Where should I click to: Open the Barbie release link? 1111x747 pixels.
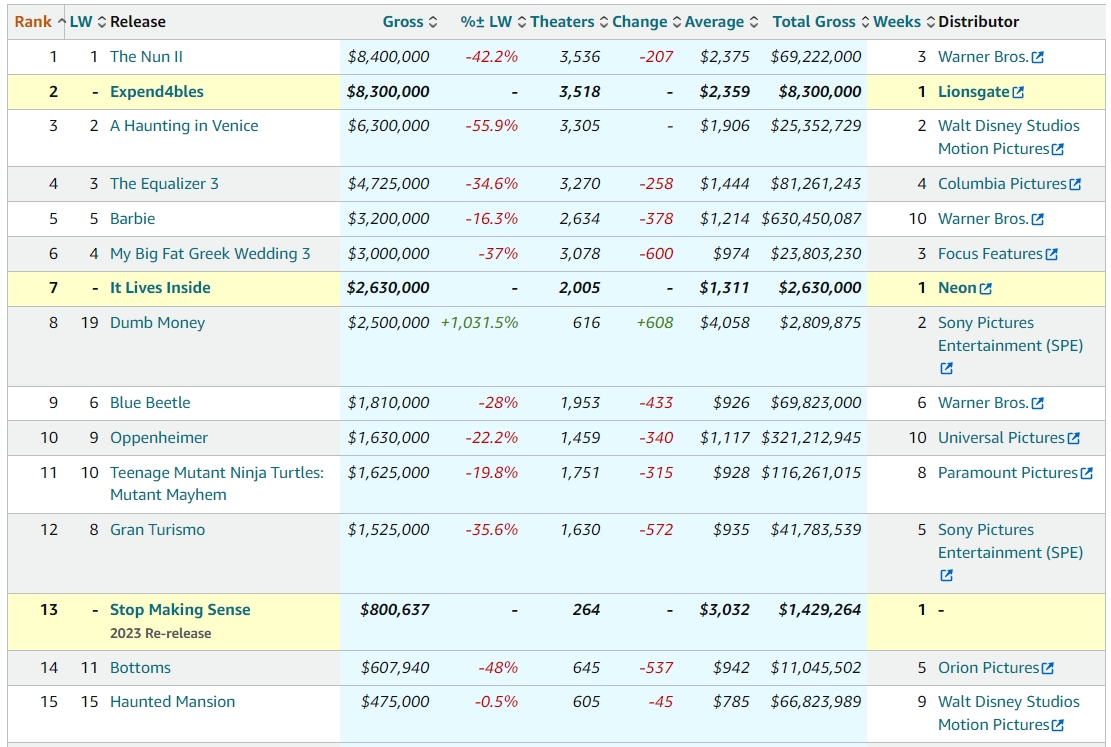click(x=132, y=218)
